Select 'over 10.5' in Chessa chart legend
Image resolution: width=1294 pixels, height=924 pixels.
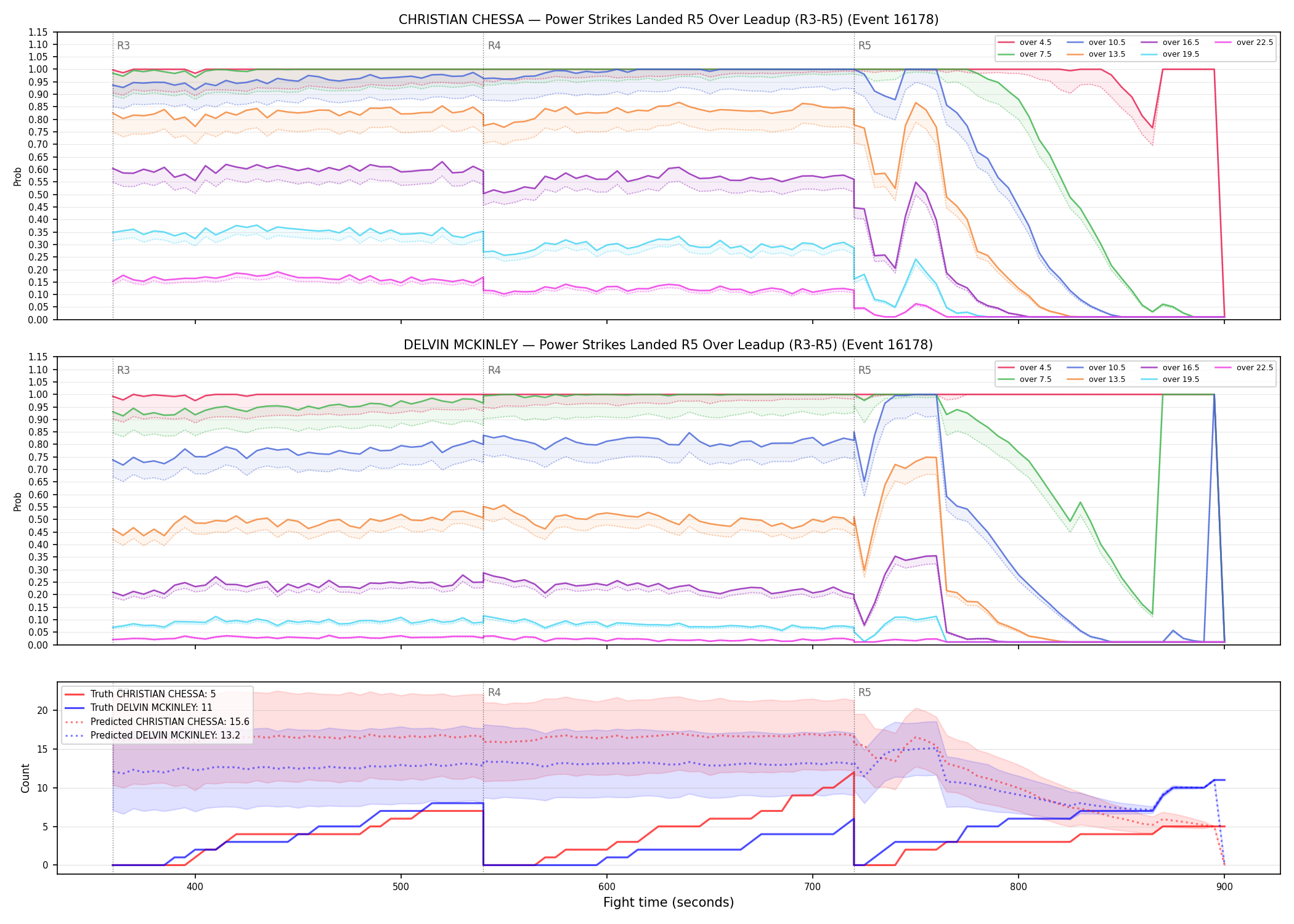click(1096, 43)
